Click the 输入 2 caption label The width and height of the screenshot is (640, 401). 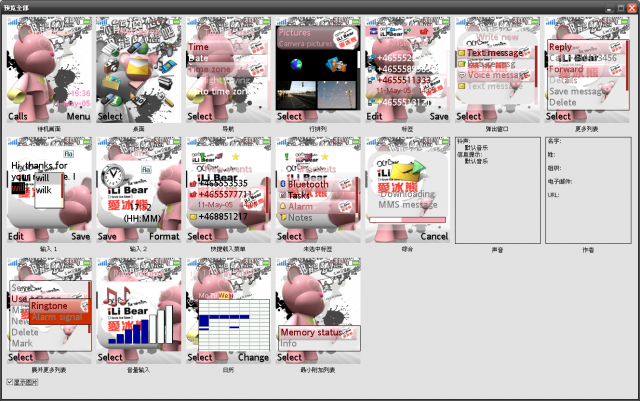(139, 249)
